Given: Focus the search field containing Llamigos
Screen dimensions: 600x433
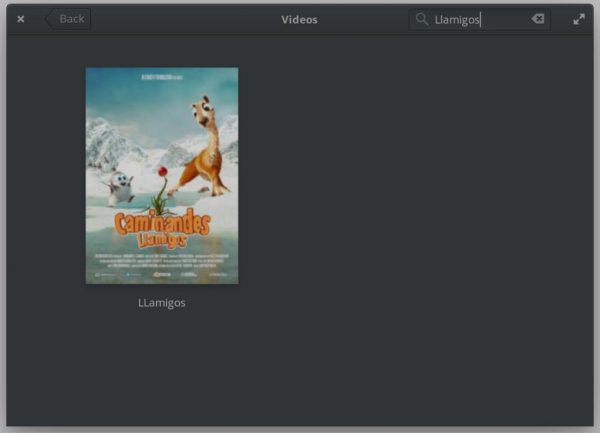Looking at the screenshot, I should point(480,19).
